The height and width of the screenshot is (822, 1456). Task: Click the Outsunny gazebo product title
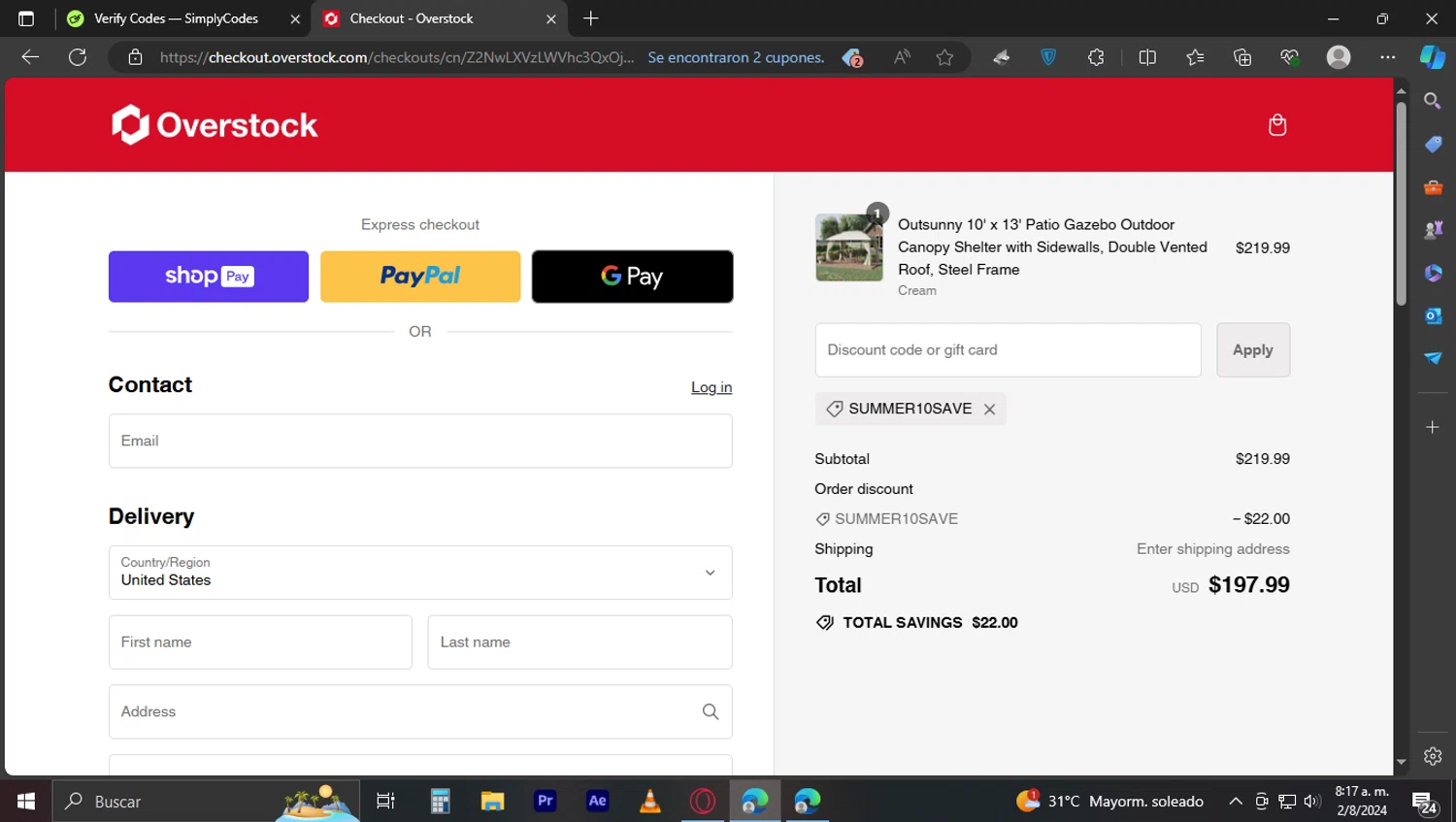(x=1052, y=247)
